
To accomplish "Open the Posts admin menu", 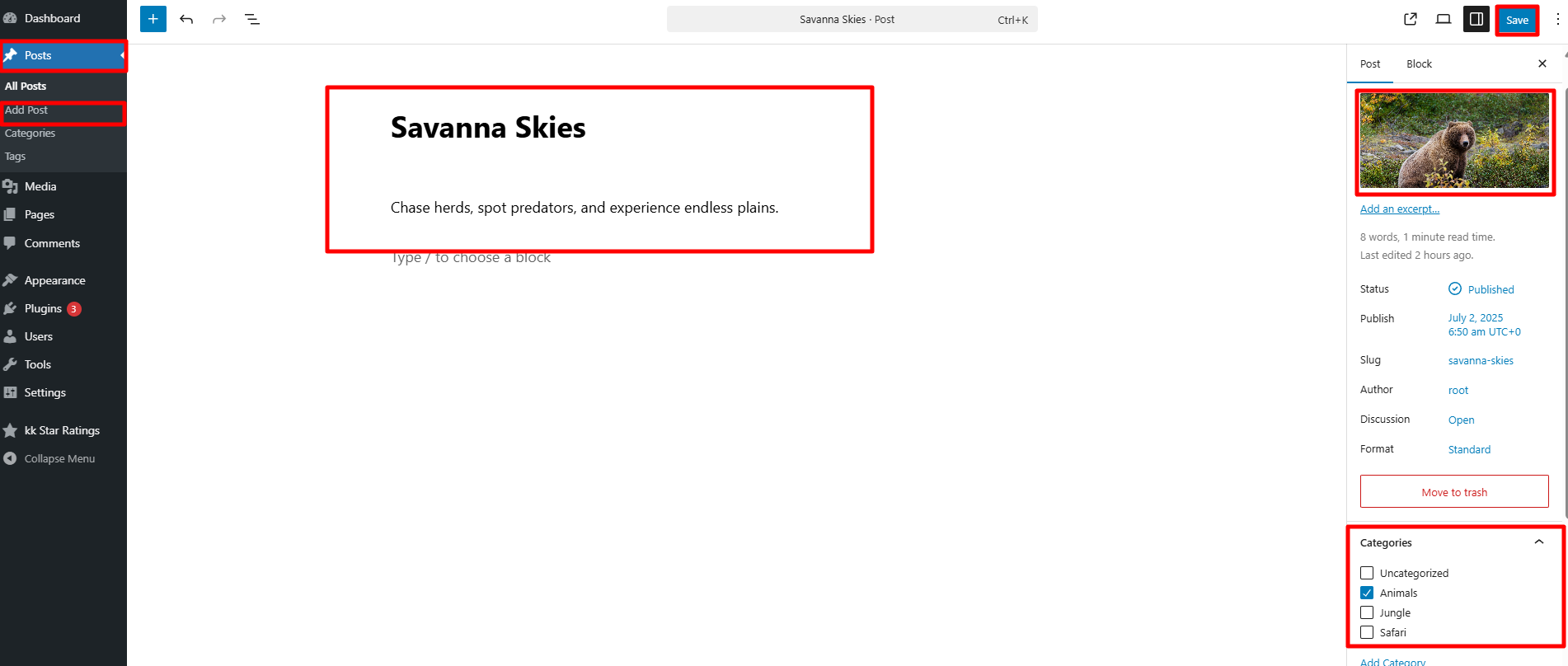I will click(63, 55).
